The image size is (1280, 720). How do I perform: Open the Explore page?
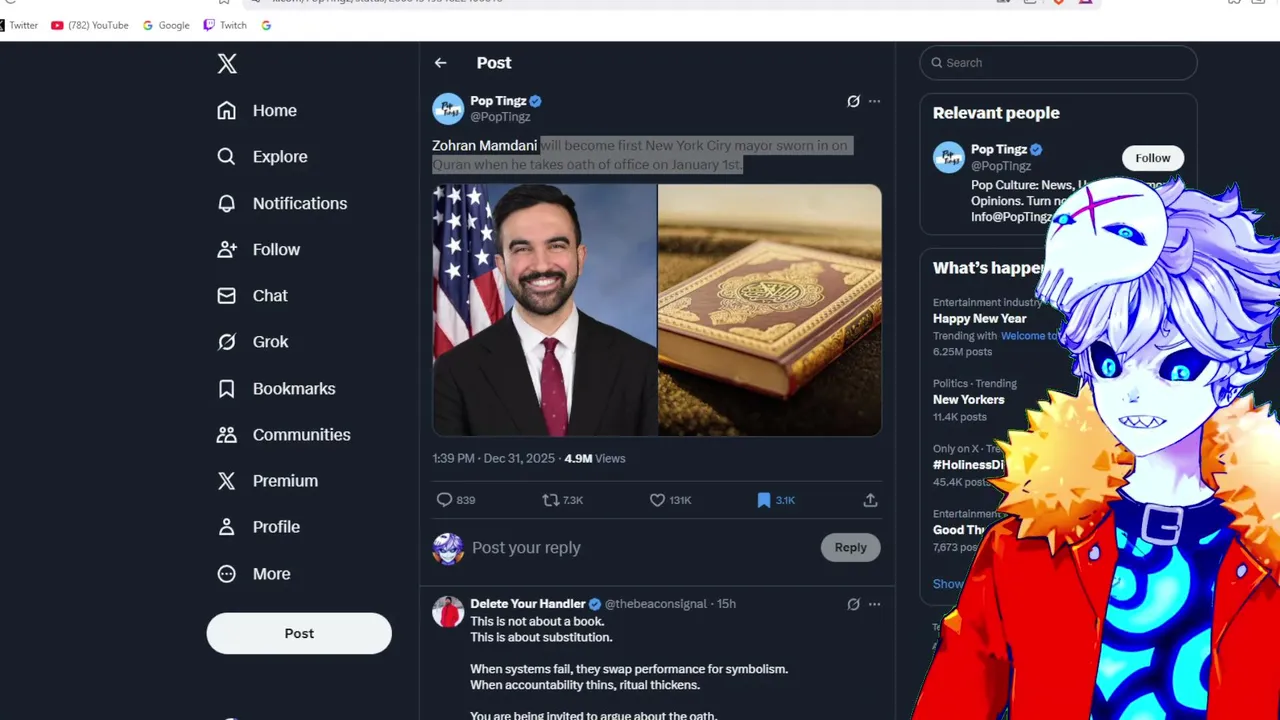262,156
